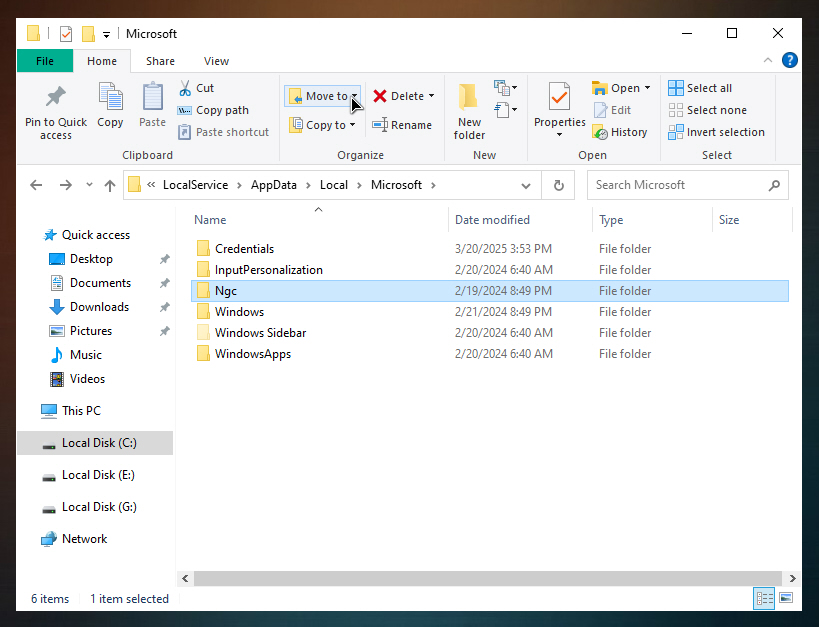Viewport: 819px width, 627px height.
Task: Refresh the current folder view
Action: point(558,185)
